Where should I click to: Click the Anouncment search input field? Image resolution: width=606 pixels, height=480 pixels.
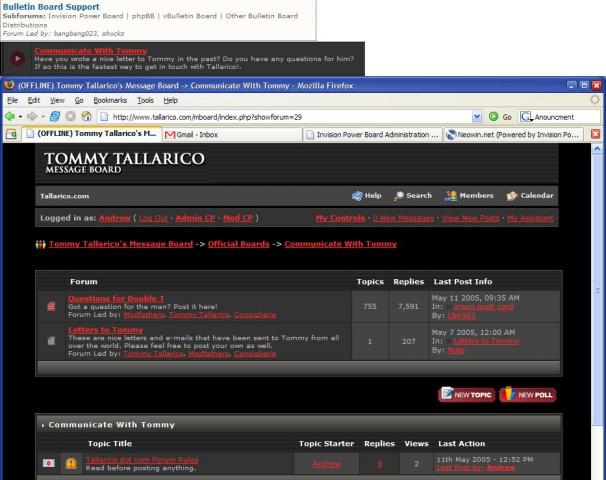[566, 117]
